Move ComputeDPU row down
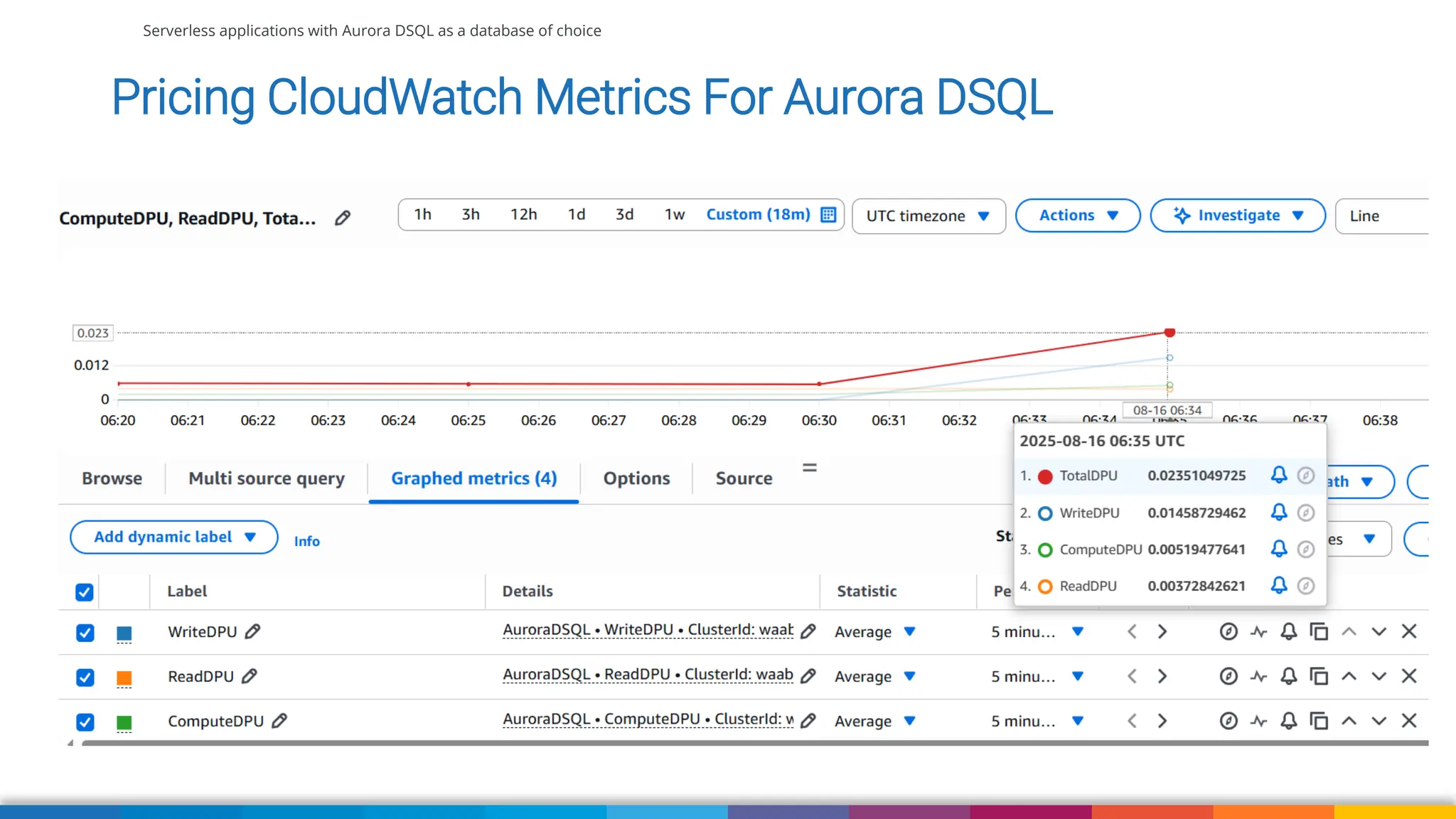 [1379, 721]
